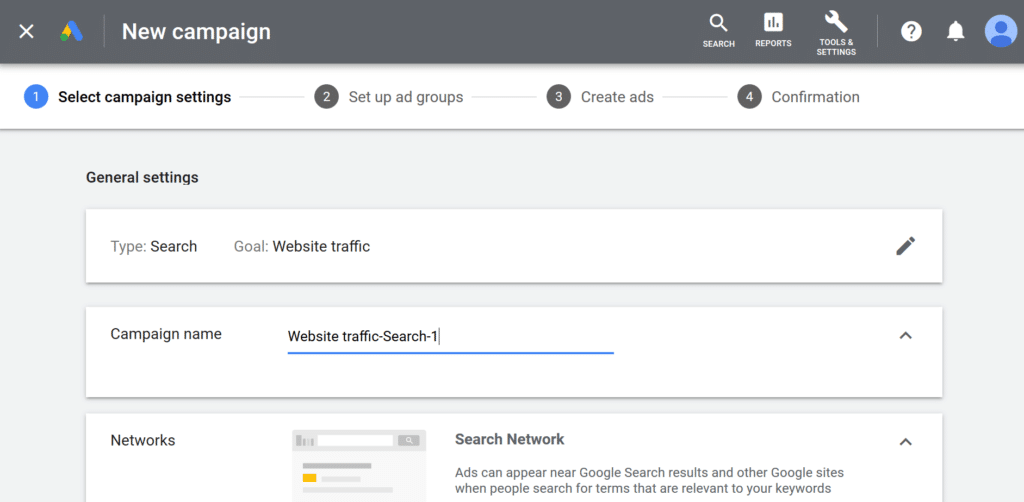Click the Google Ads logo icon
This screenshot has height=502, width=1024.
(71, 31)
